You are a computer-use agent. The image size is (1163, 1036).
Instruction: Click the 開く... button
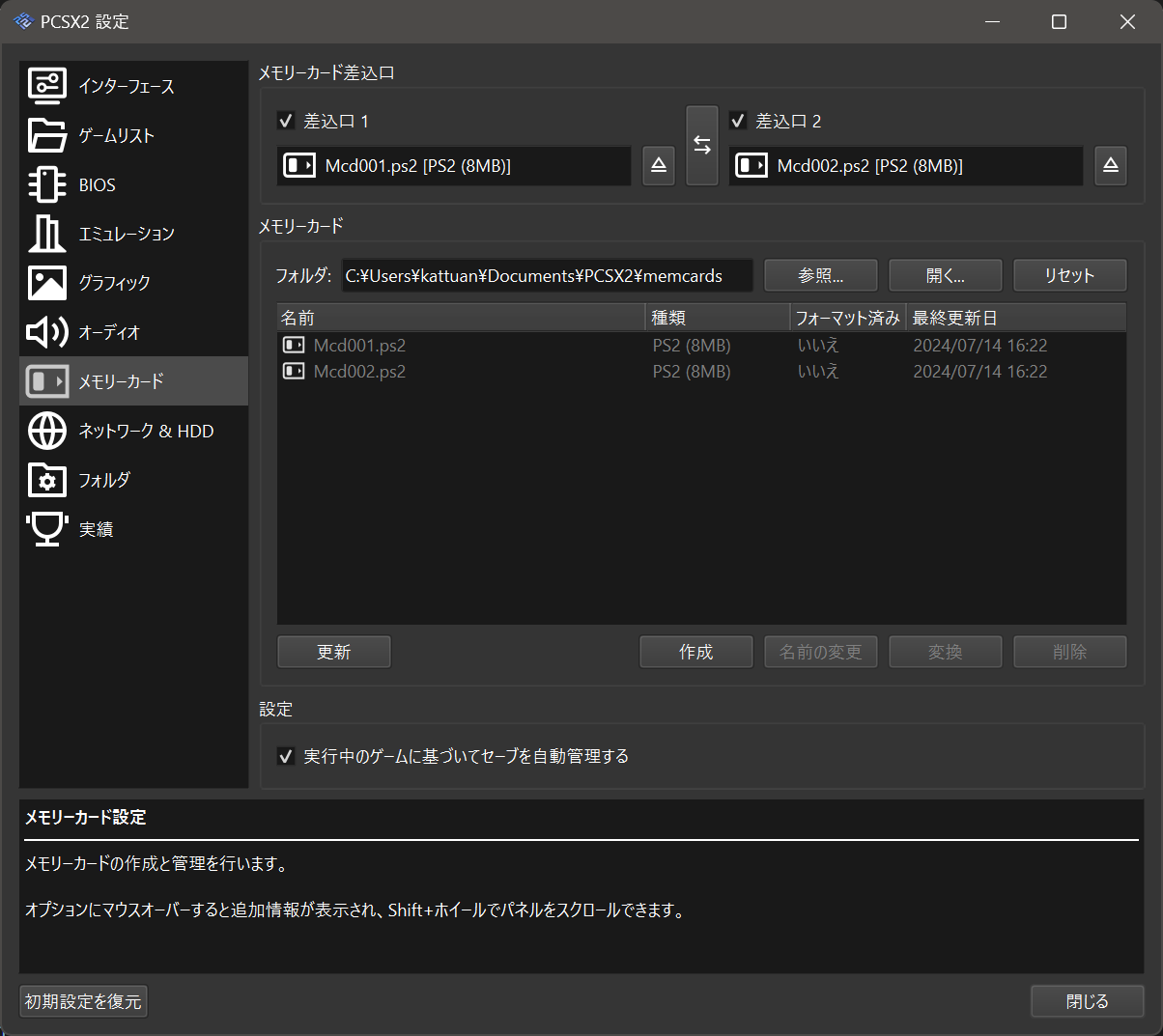(946, 275)
